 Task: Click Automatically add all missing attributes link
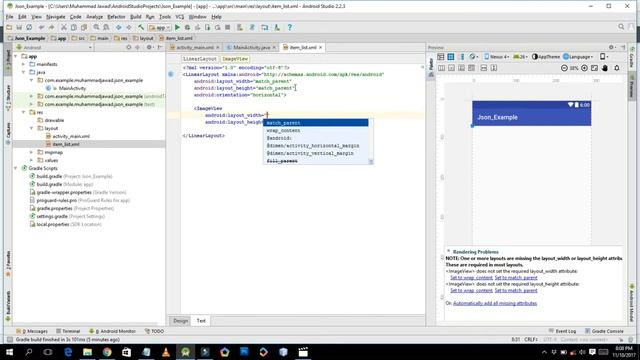pyautogui.click(x=495, y=303)
